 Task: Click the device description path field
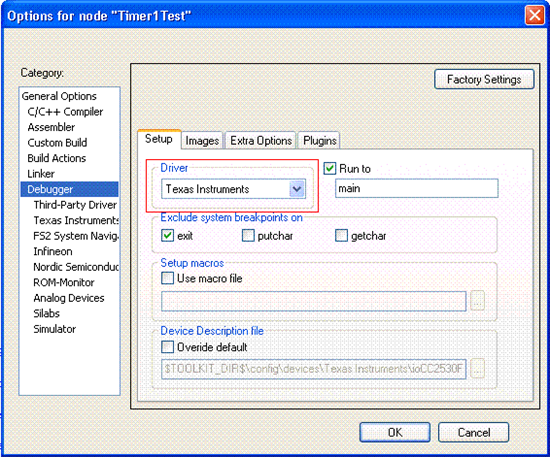point(314,369)
